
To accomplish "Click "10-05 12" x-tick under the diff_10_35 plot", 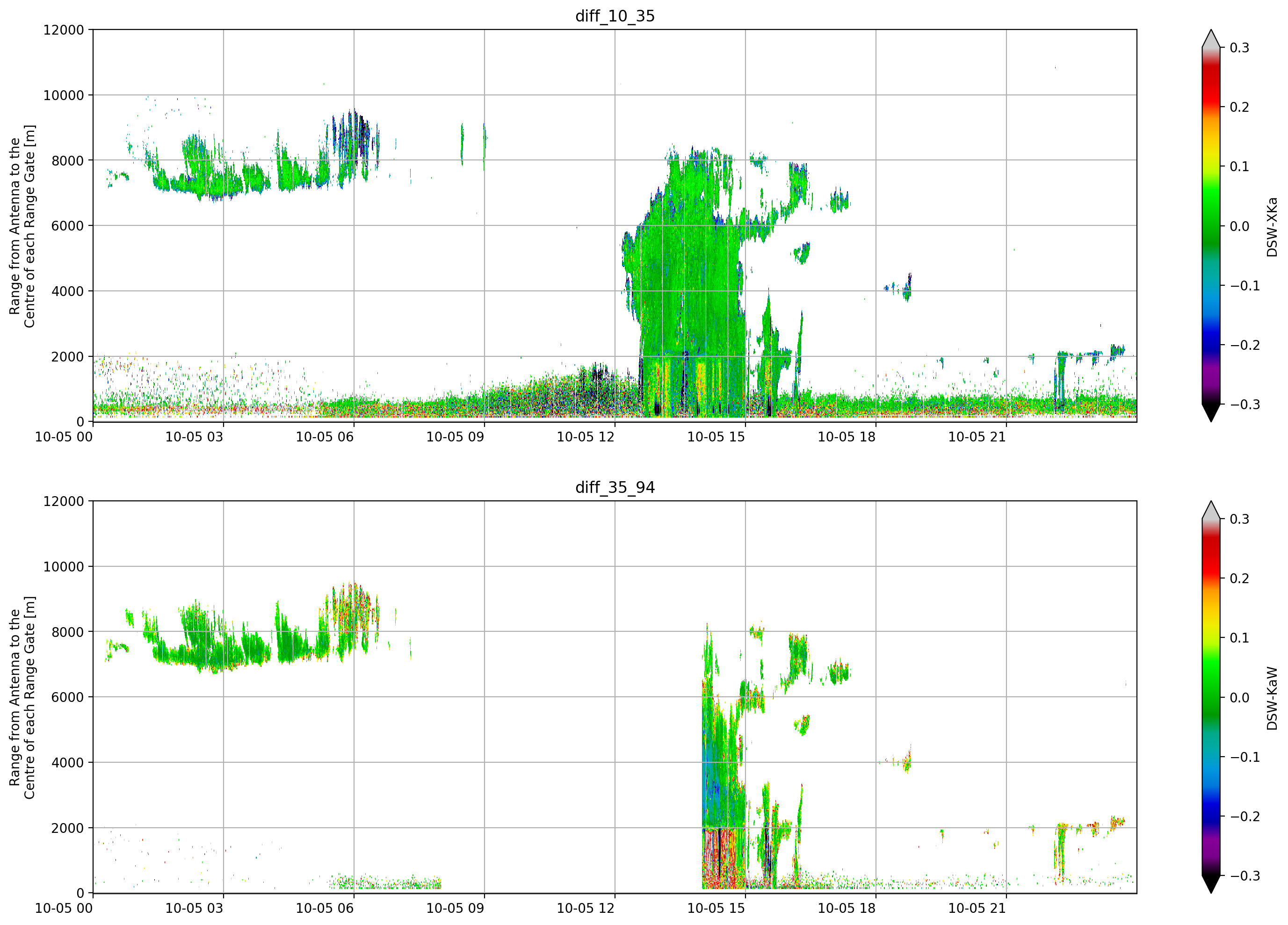I will [586, 437].
